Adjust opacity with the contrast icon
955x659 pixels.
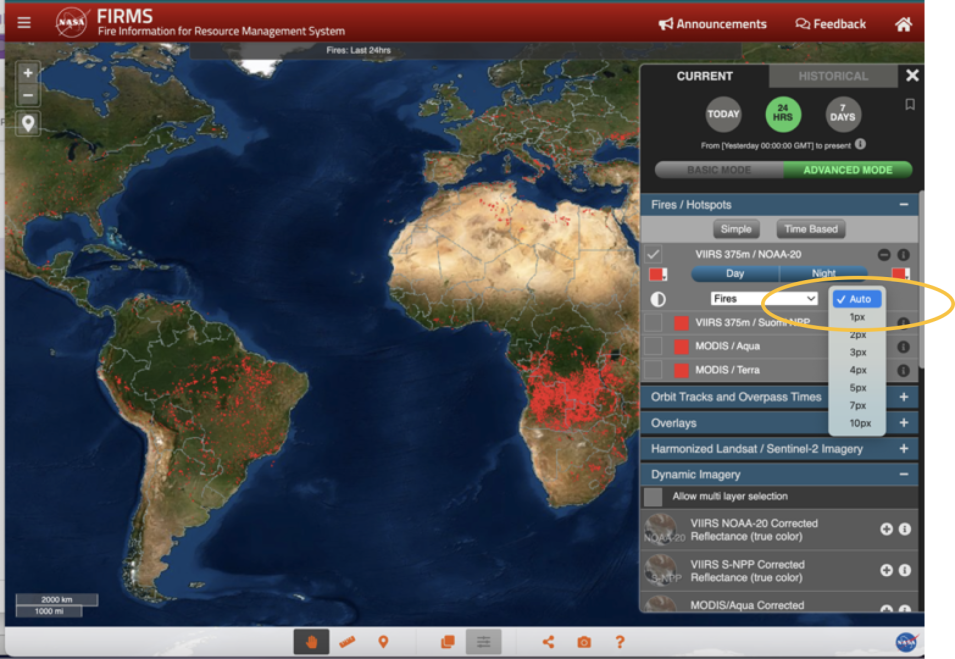tap(658, 299)
